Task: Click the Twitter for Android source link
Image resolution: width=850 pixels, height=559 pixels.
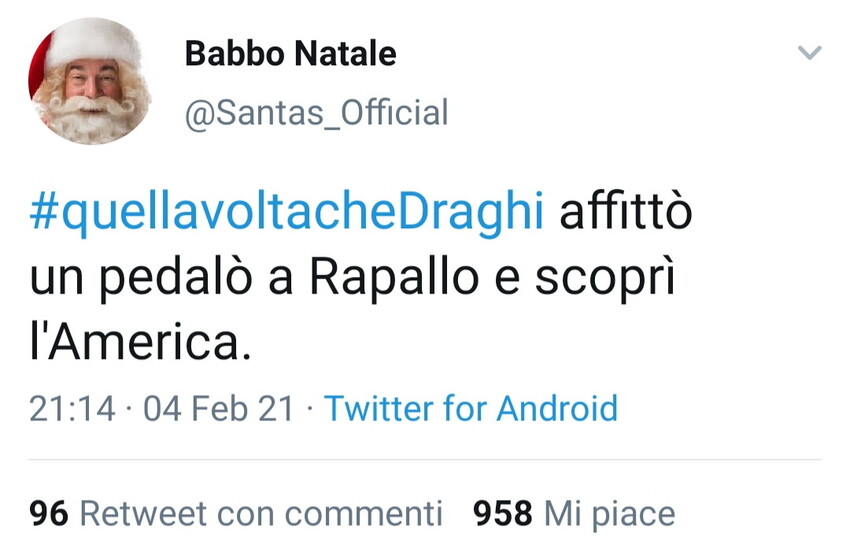Action: (x=471, y=408)
